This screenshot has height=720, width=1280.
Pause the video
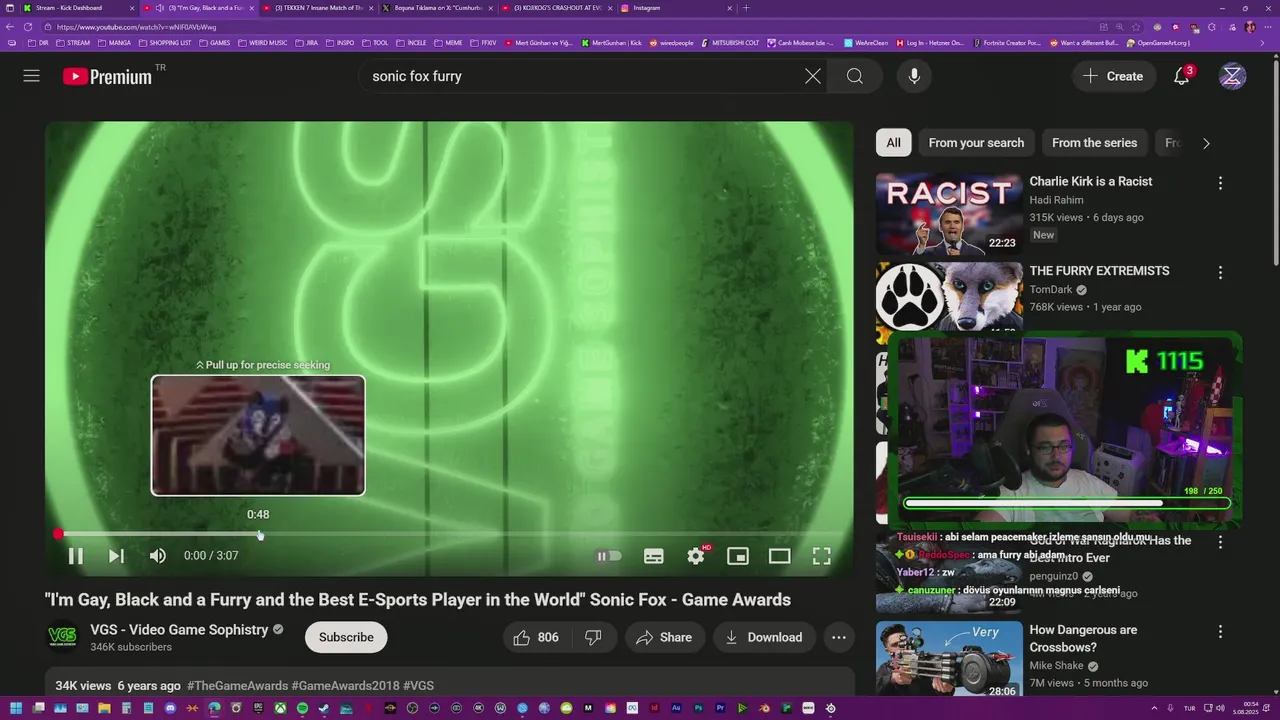tap(75, 556)
